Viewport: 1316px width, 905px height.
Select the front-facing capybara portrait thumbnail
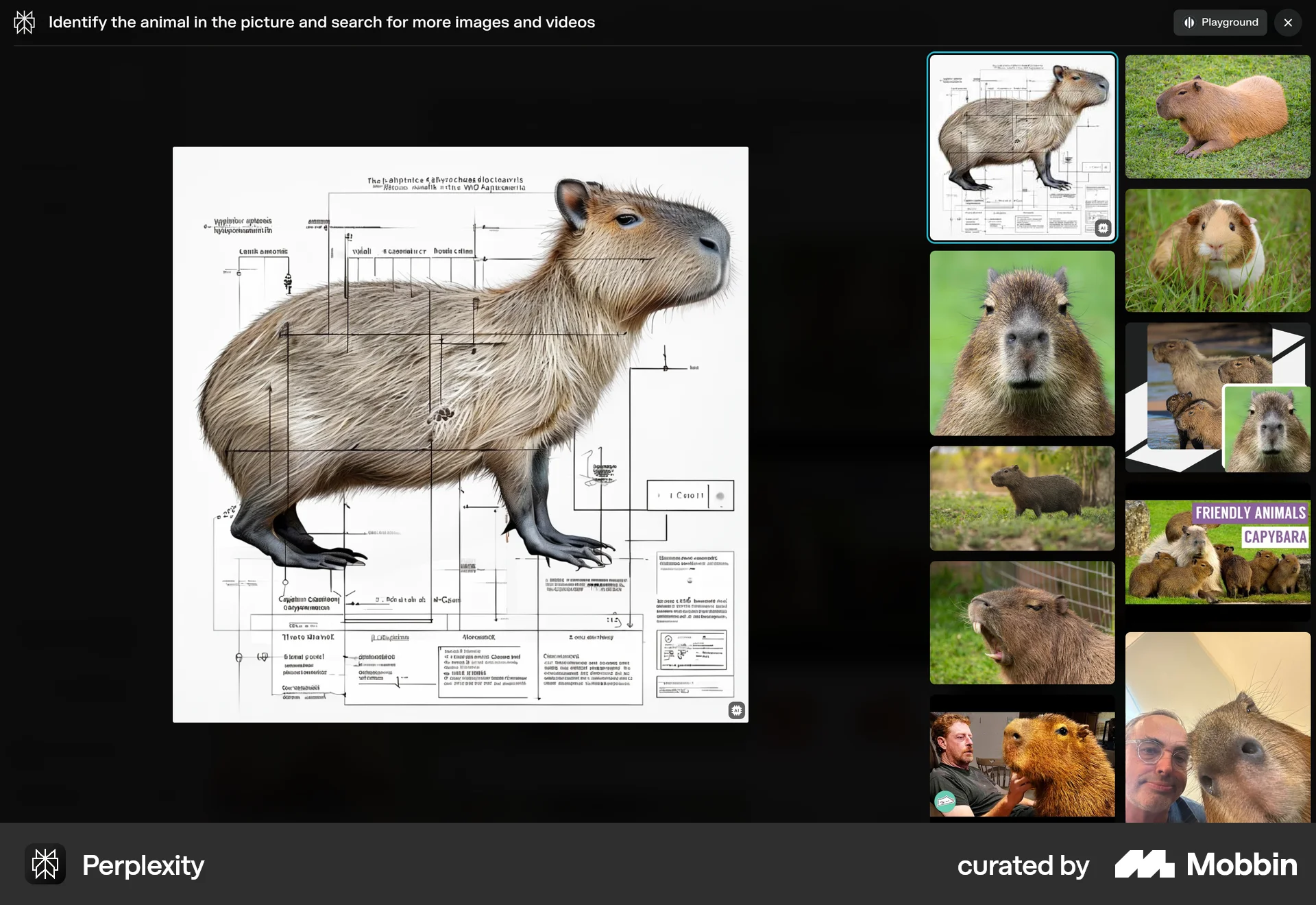pos(1021,343)
